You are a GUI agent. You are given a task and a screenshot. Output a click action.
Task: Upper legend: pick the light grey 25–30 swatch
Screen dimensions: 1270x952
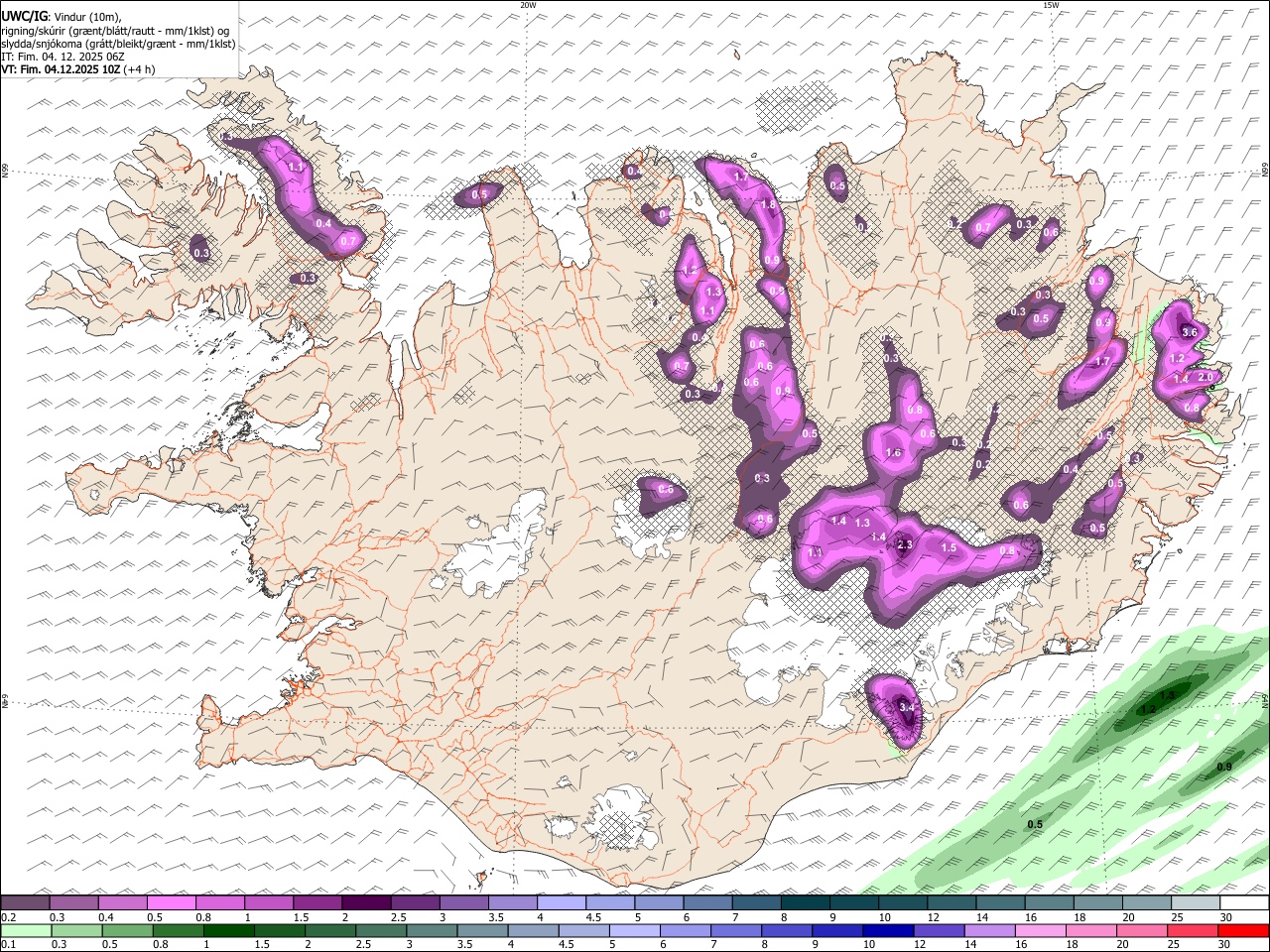tap(1195, 903)
